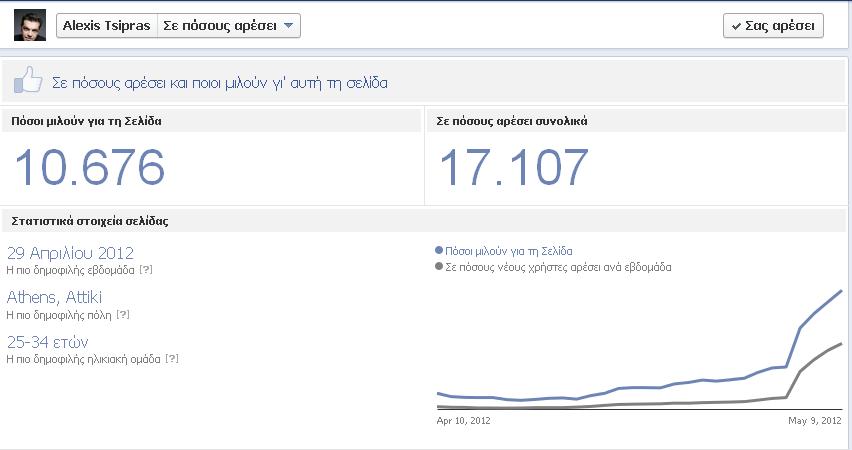This screenshot has width=852, height=450.
Task: Click the 'Athens, Attiki' city link
Action: click(x=54, y=297)
